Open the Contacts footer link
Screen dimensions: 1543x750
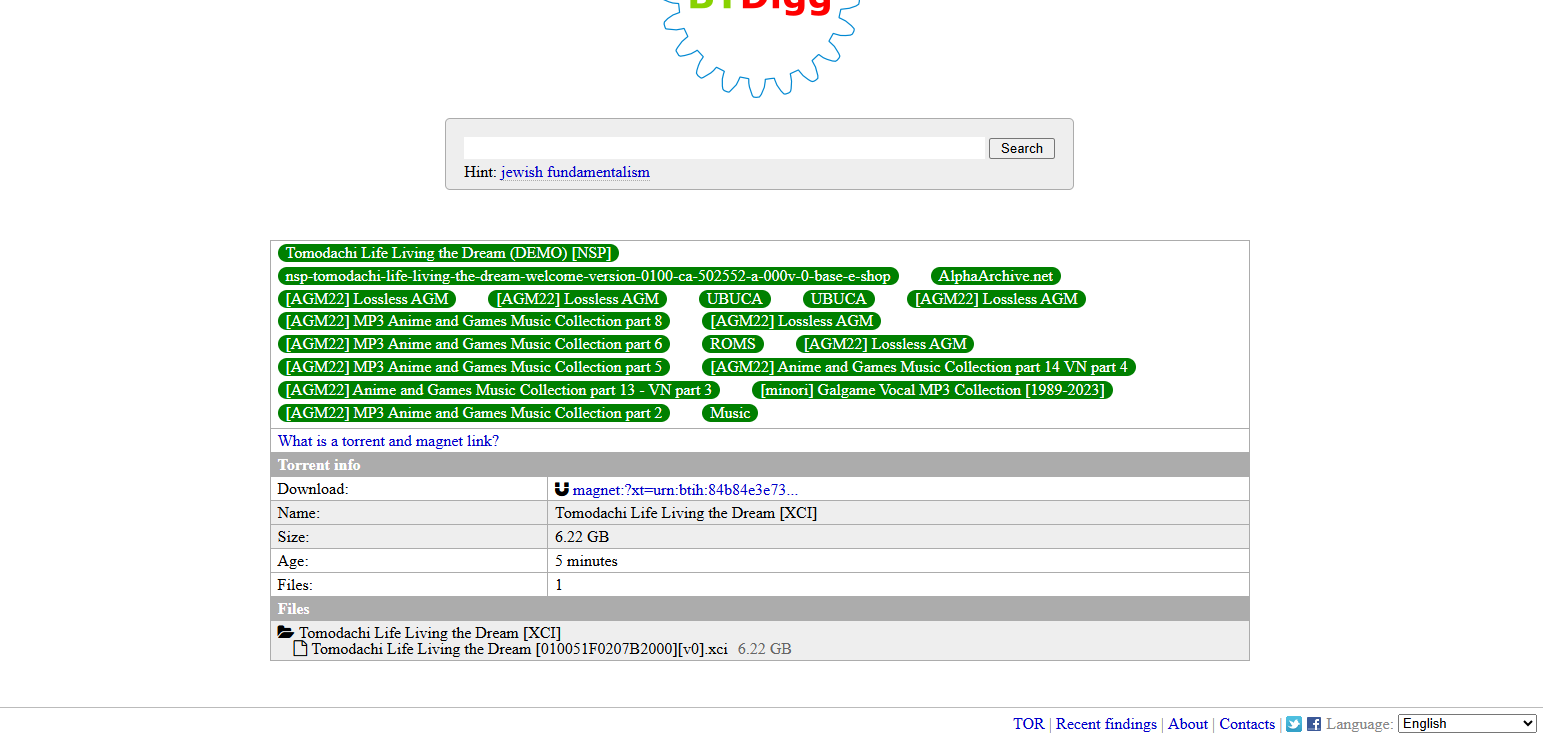[1247, 724]
